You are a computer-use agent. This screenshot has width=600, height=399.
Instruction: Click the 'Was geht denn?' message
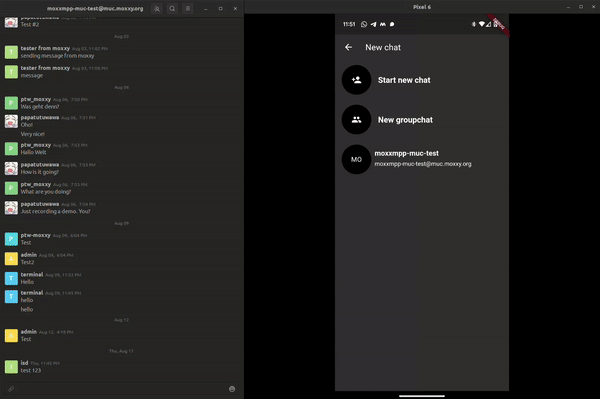coord(40,107)
